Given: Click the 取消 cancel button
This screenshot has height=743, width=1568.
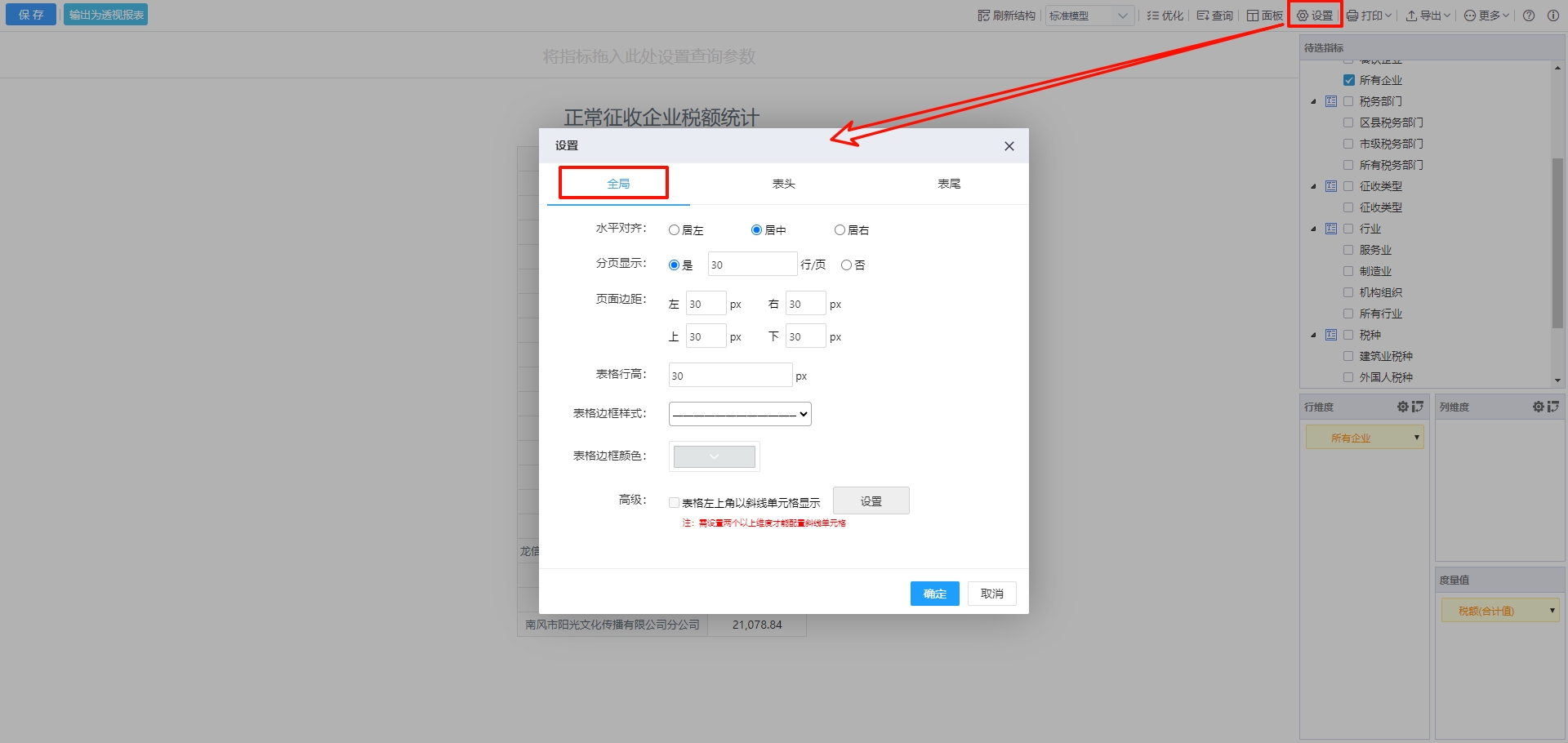Looking at the screenshot, I should (x=991, y=594).
